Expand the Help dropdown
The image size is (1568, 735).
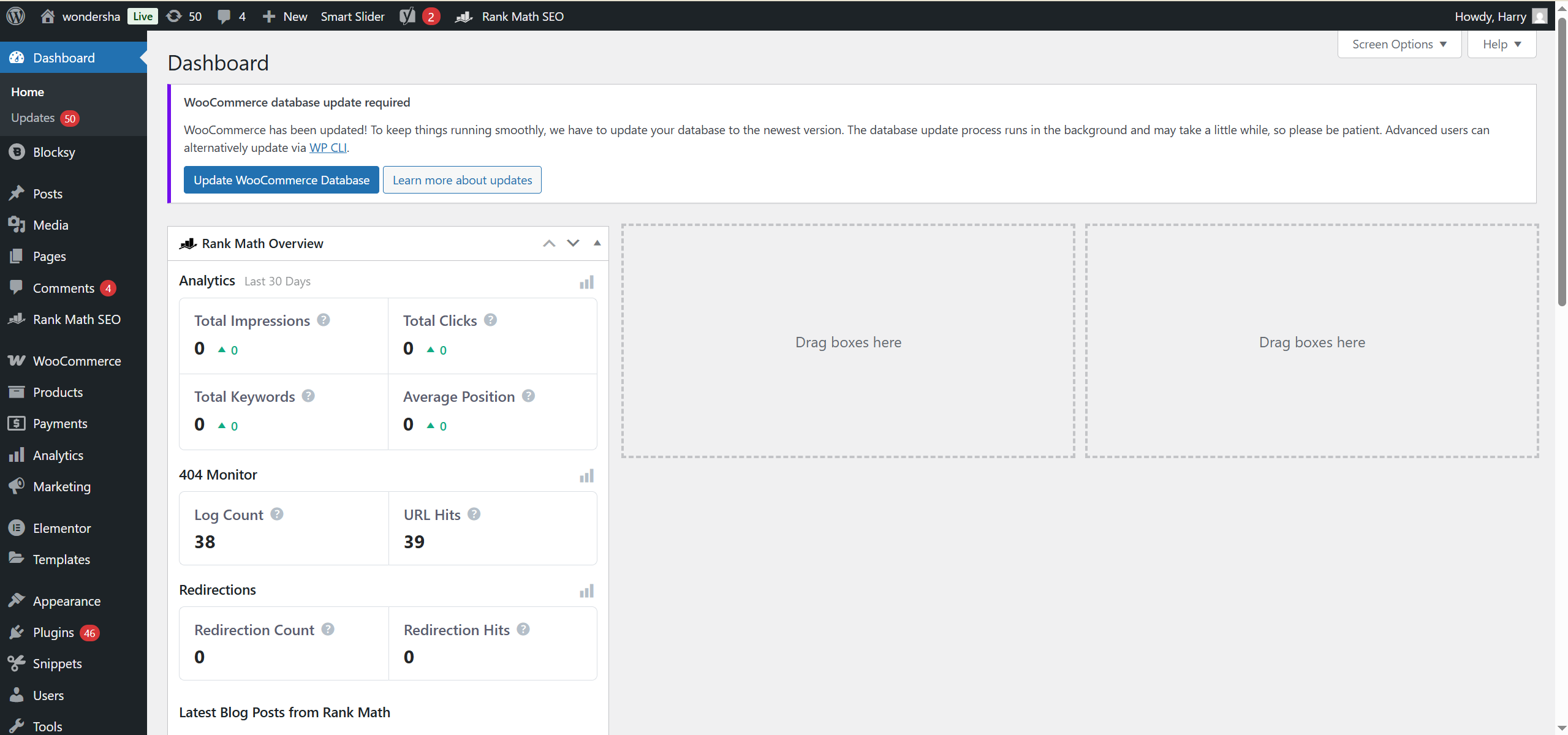[1502, 43]
